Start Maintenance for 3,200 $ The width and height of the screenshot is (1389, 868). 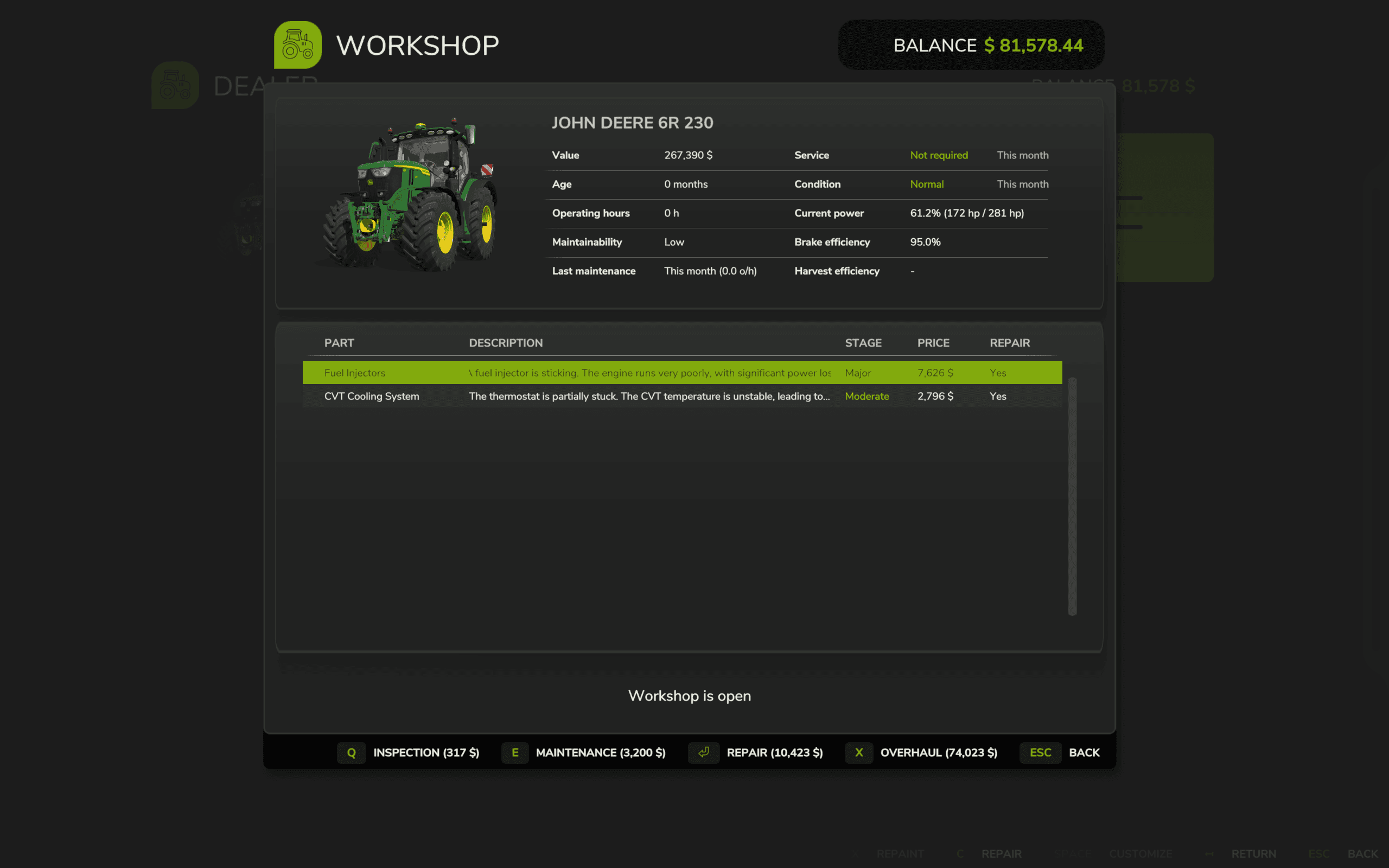[601, 752]
